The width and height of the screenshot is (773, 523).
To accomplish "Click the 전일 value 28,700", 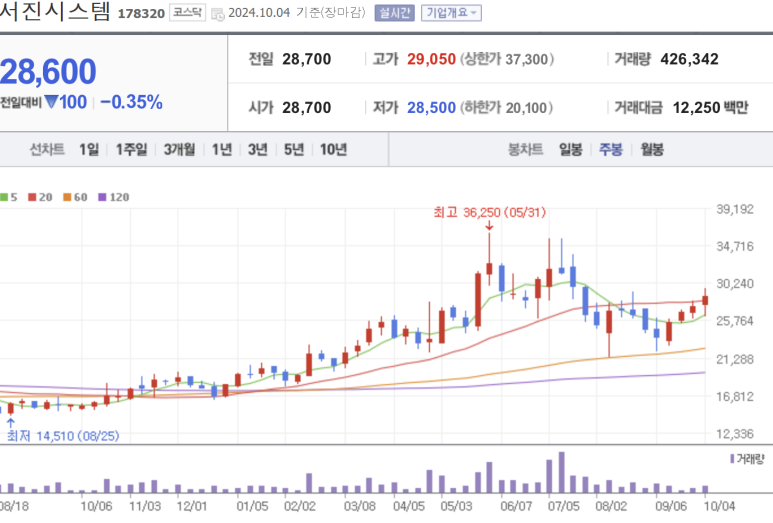I will click(307, 59).
